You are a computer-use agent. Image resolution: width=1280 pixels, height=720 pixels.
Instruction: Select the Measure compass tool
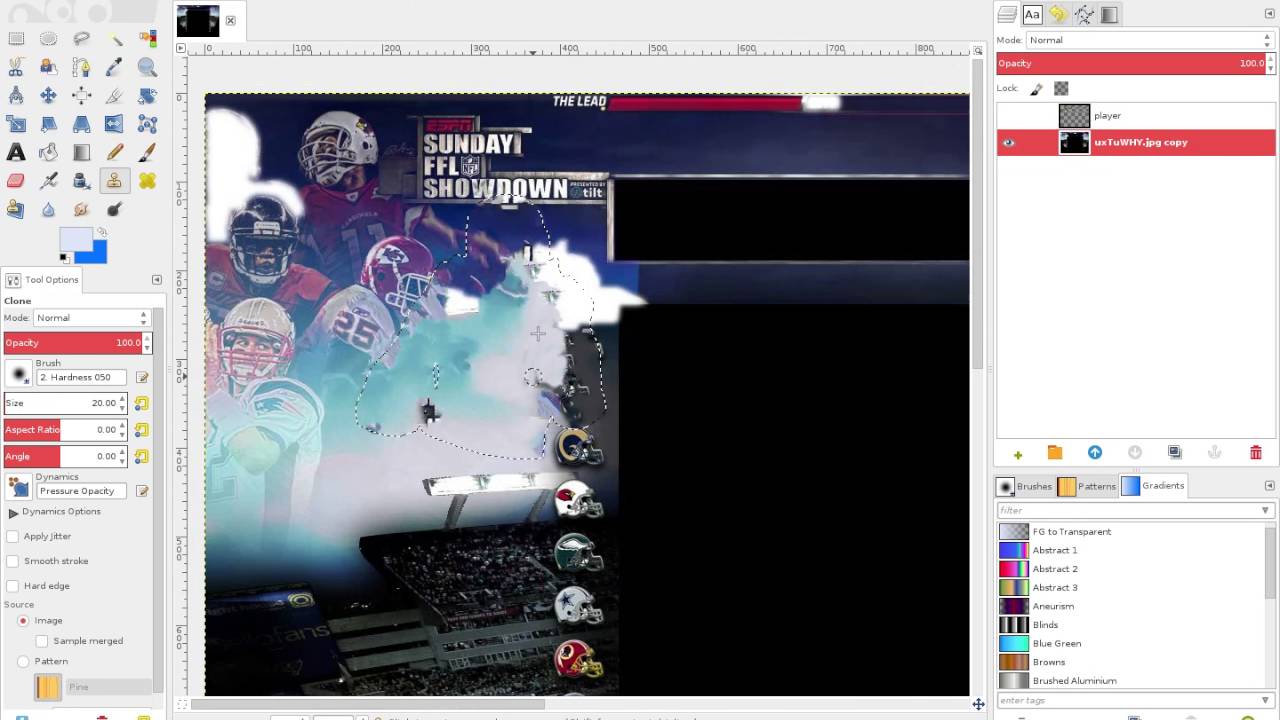coord(16,96)
